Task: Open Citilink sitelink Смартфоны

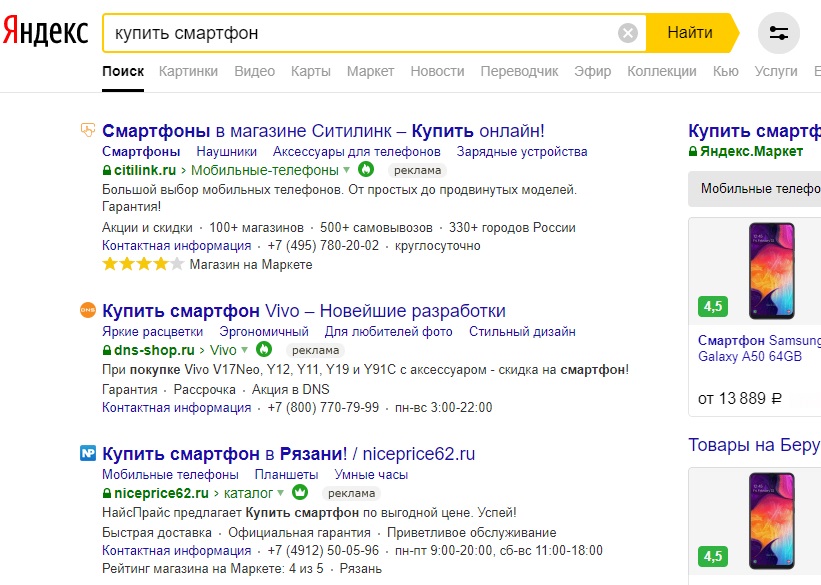Action: [141, 151]
